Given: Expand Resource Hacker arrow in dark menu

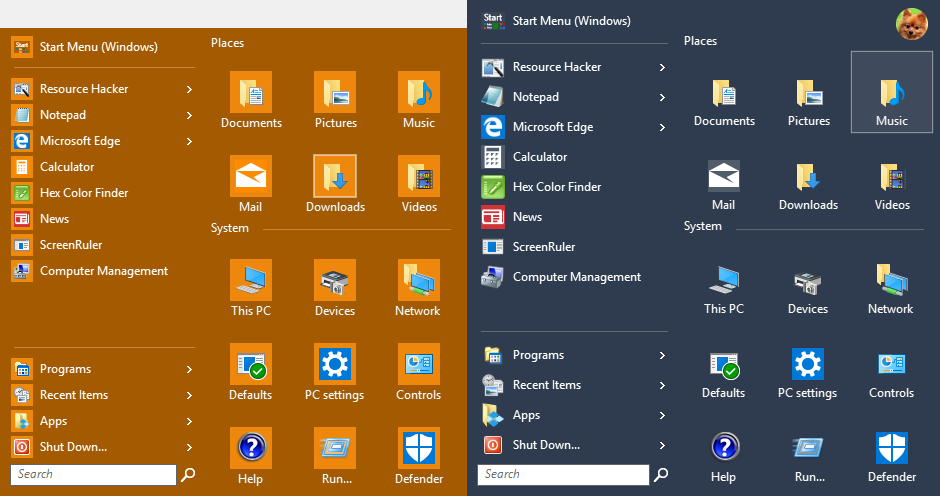Looking at the screenshot, I should point(662,67).
